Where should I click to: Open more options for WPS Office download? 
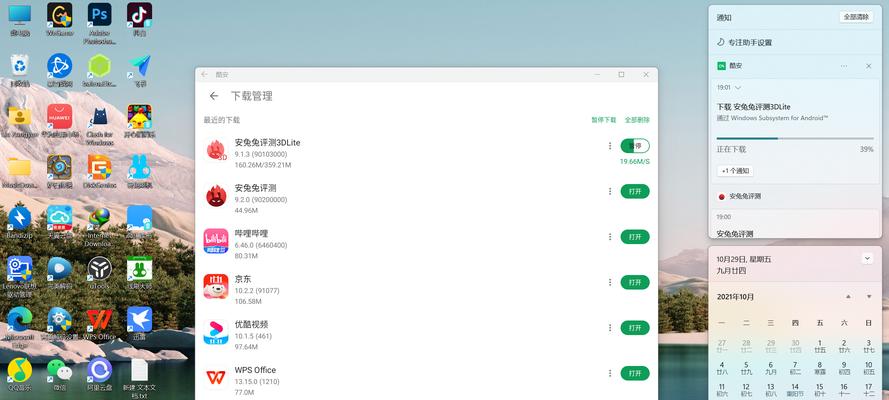pos(610,373)
